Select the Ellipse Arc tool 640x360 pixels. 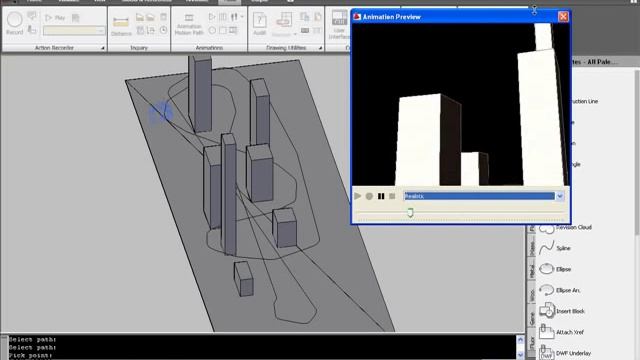(560, 290)
